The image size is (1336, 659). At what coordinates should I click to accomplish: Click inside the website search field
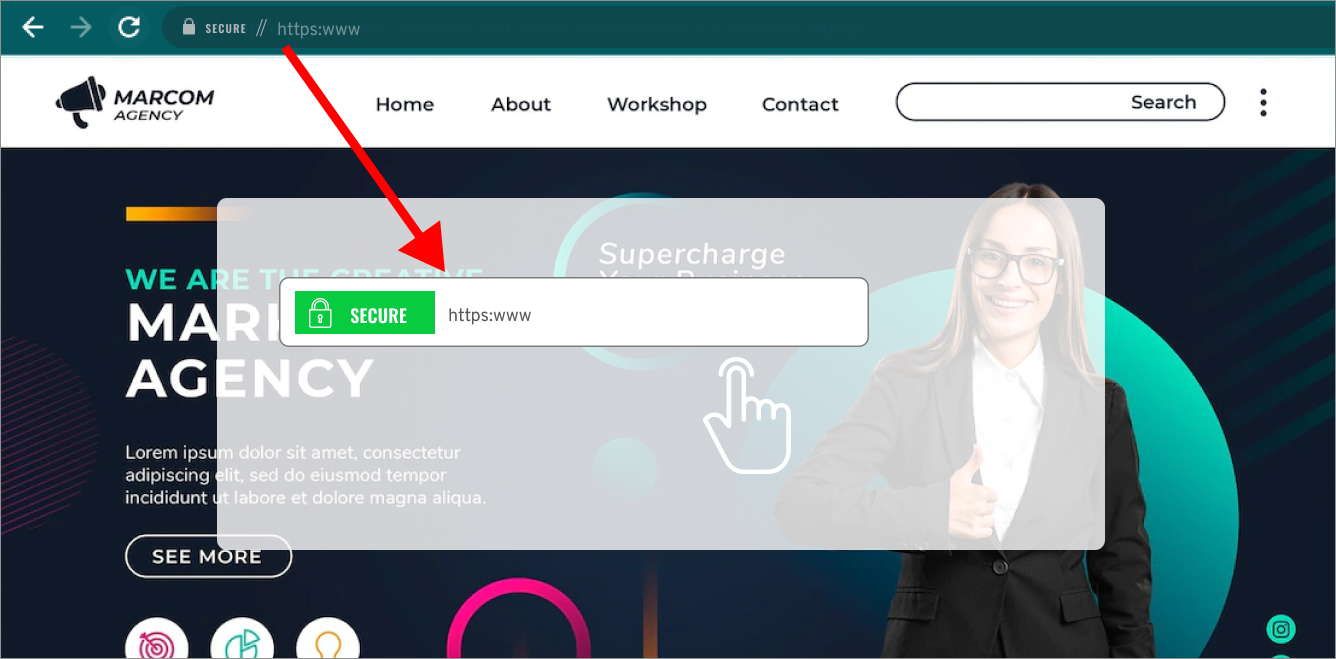(x=1060, y=102)
